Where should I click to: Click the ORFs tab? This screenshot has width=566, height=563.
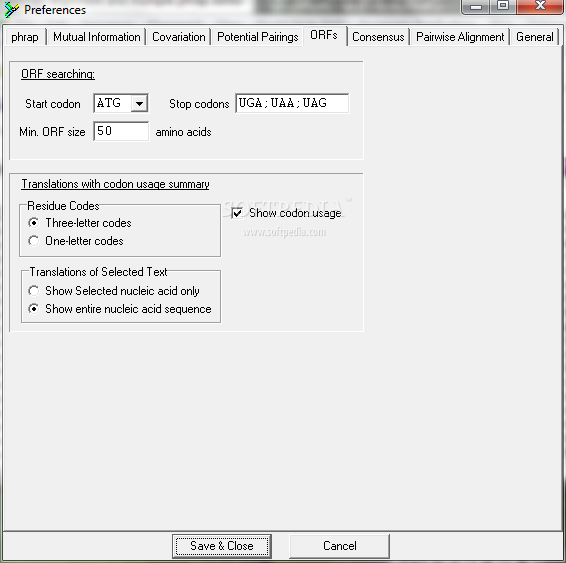[x=324, y=35]
